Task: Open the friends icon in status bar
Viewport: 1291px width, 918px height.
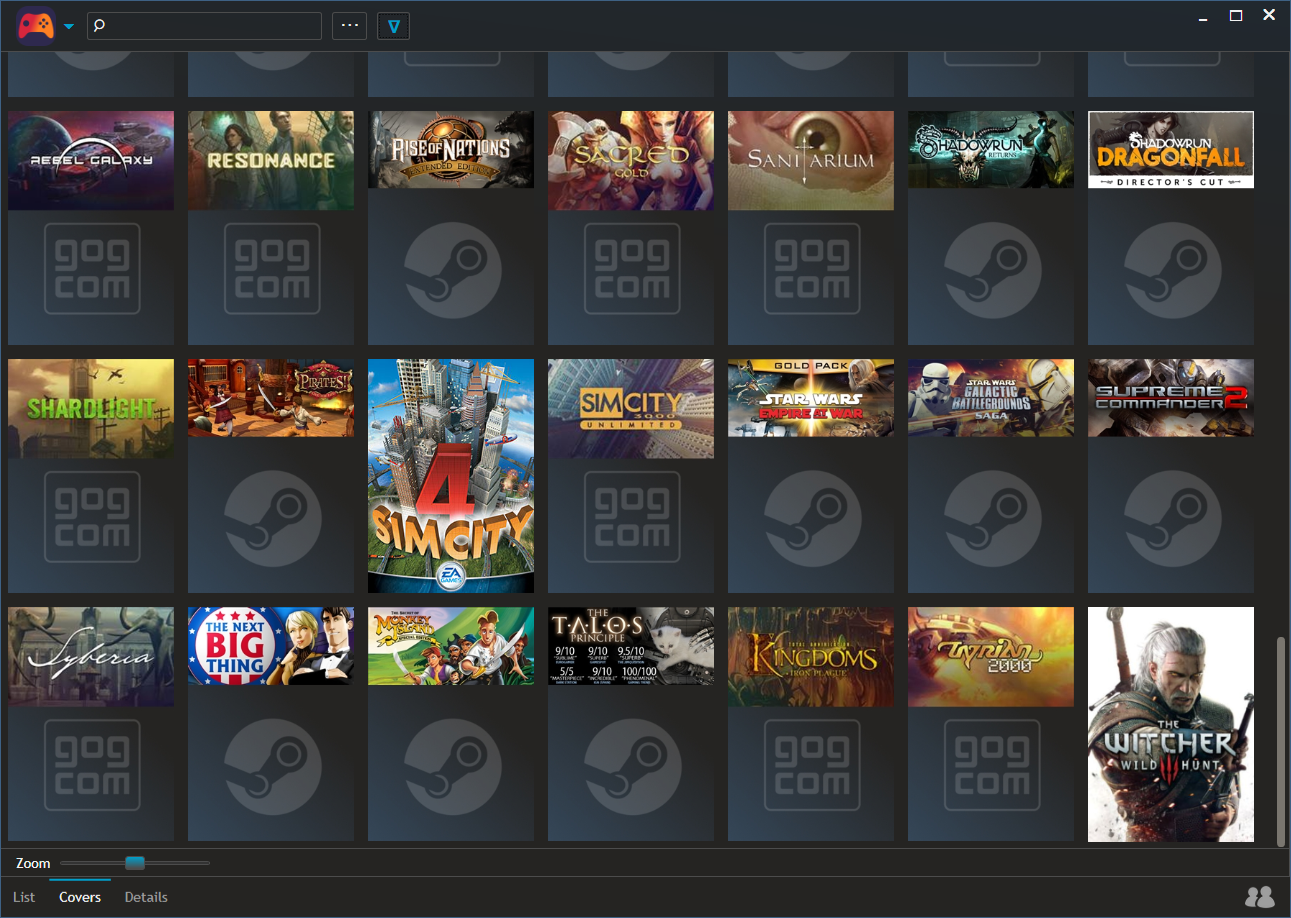Action: [1259, 897]
